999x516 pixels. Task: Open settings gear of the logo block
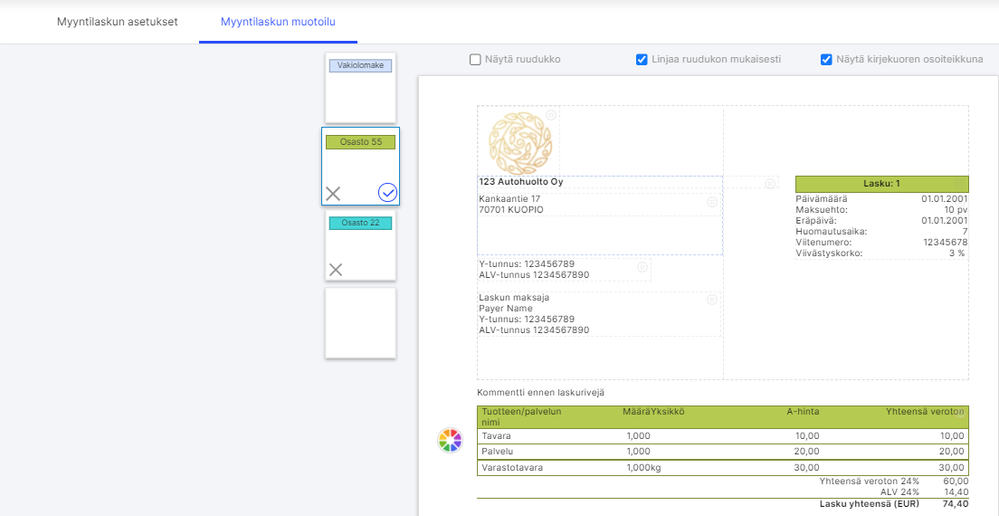(x=551, y=115)
